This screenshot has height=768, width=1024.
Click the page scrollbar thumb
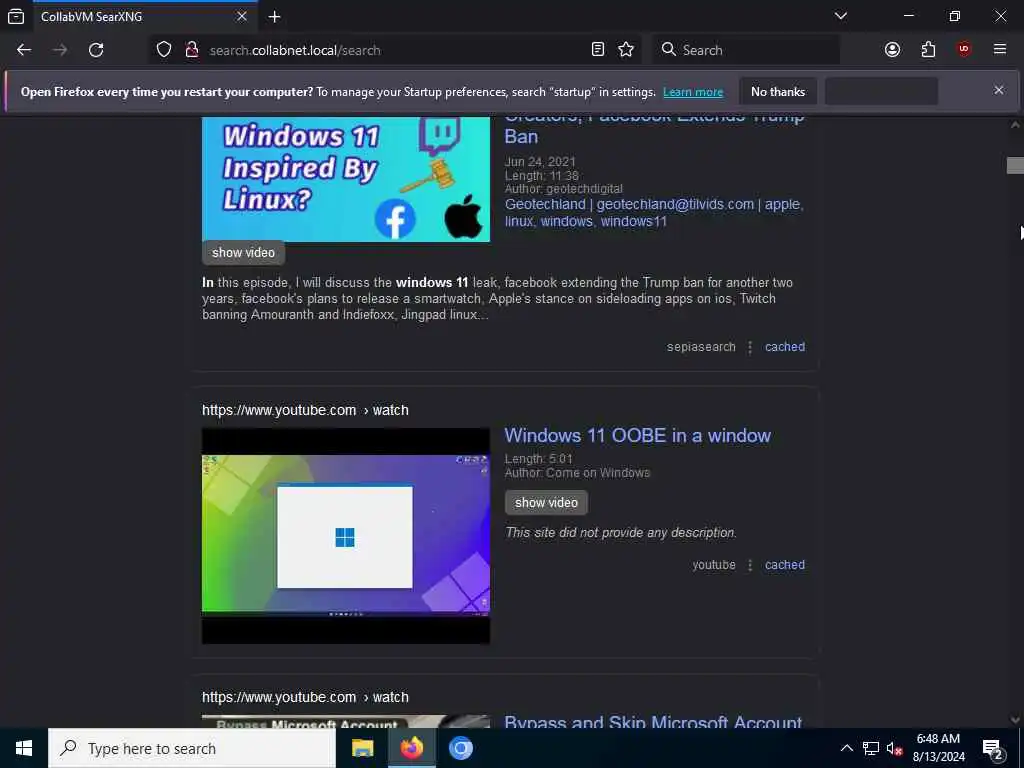[1015, 165]
